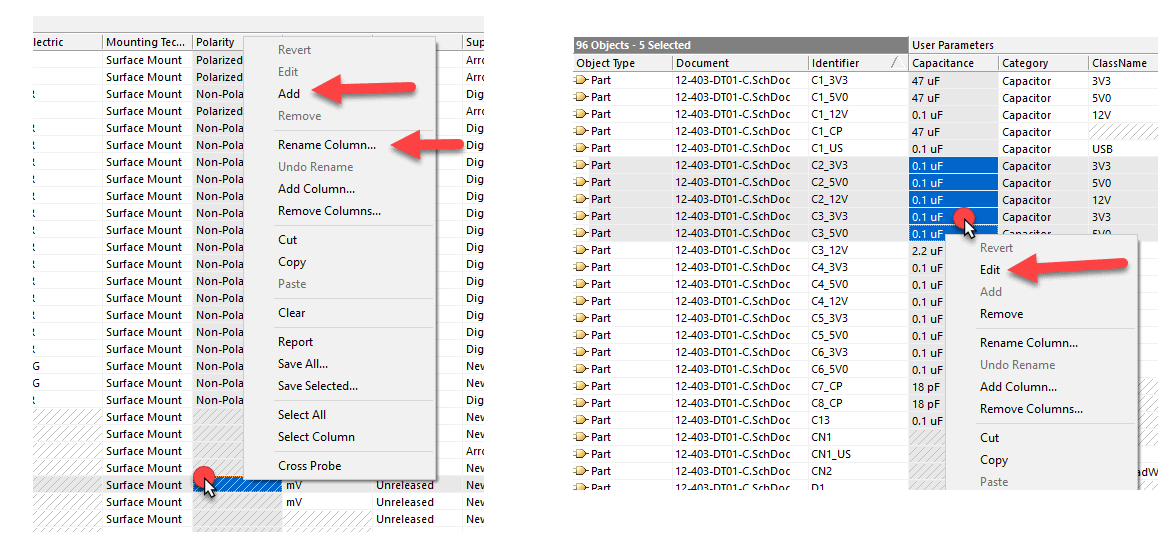
Task: Click the Part icon in the CN1_US row
Action: [581, 455]
